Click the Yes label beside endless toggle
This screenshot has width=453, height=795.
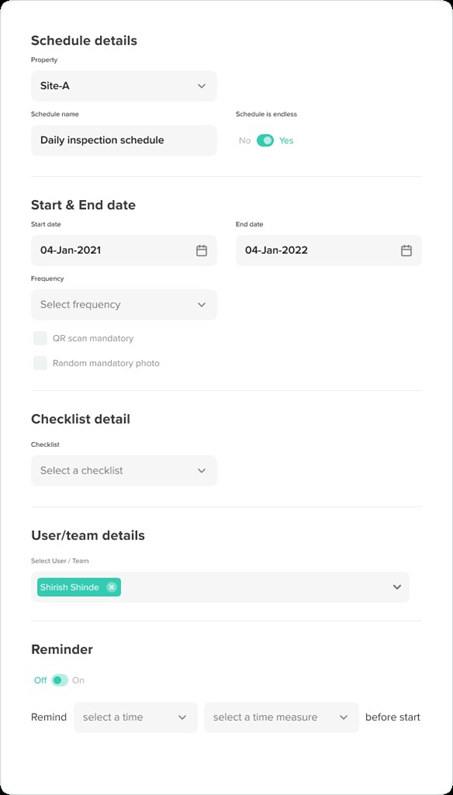pos(286,140)
